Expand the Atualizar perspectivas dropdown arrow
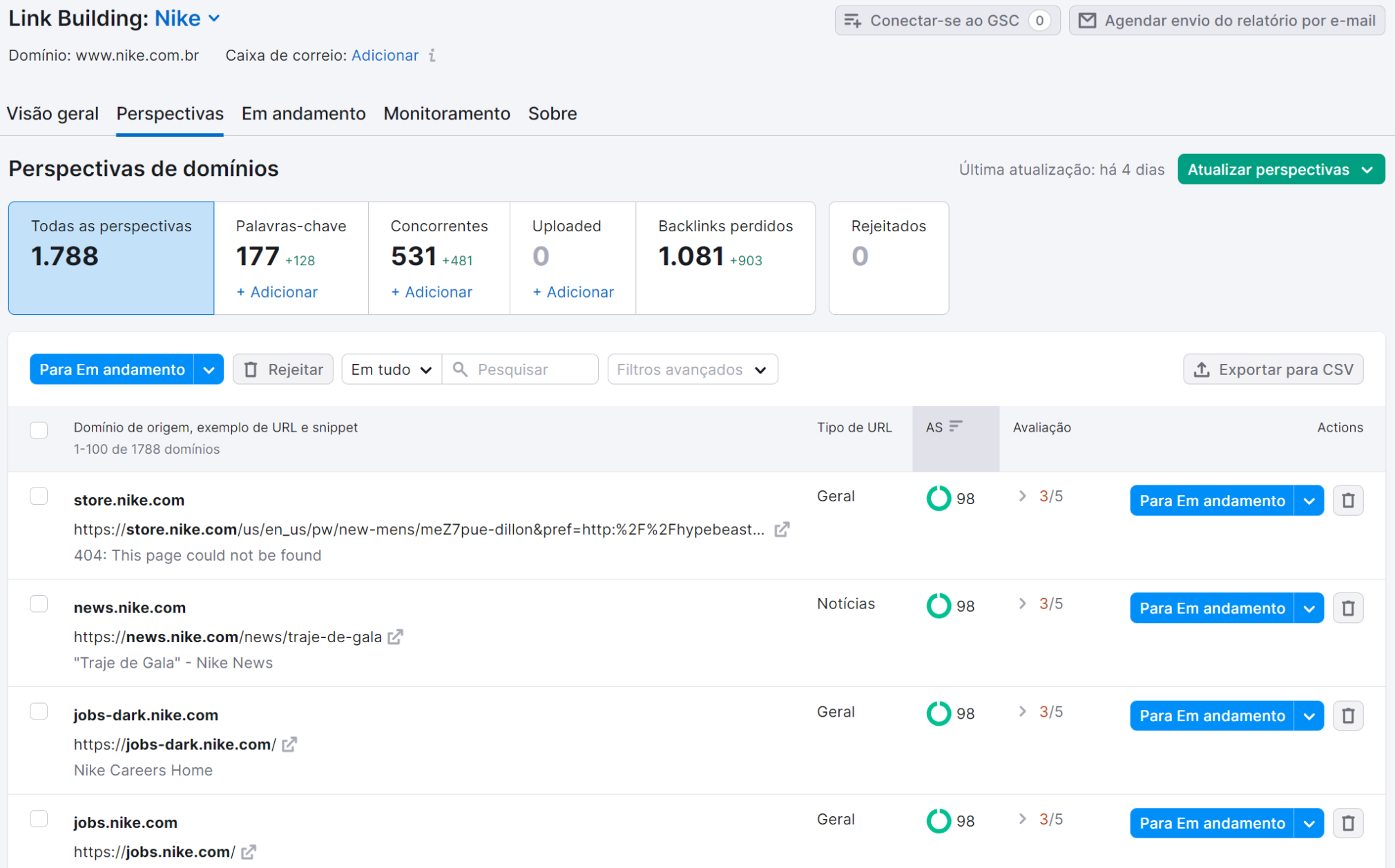This screenshot has height=868, width=1395. pyautogui.click(x=1367, y=170)
